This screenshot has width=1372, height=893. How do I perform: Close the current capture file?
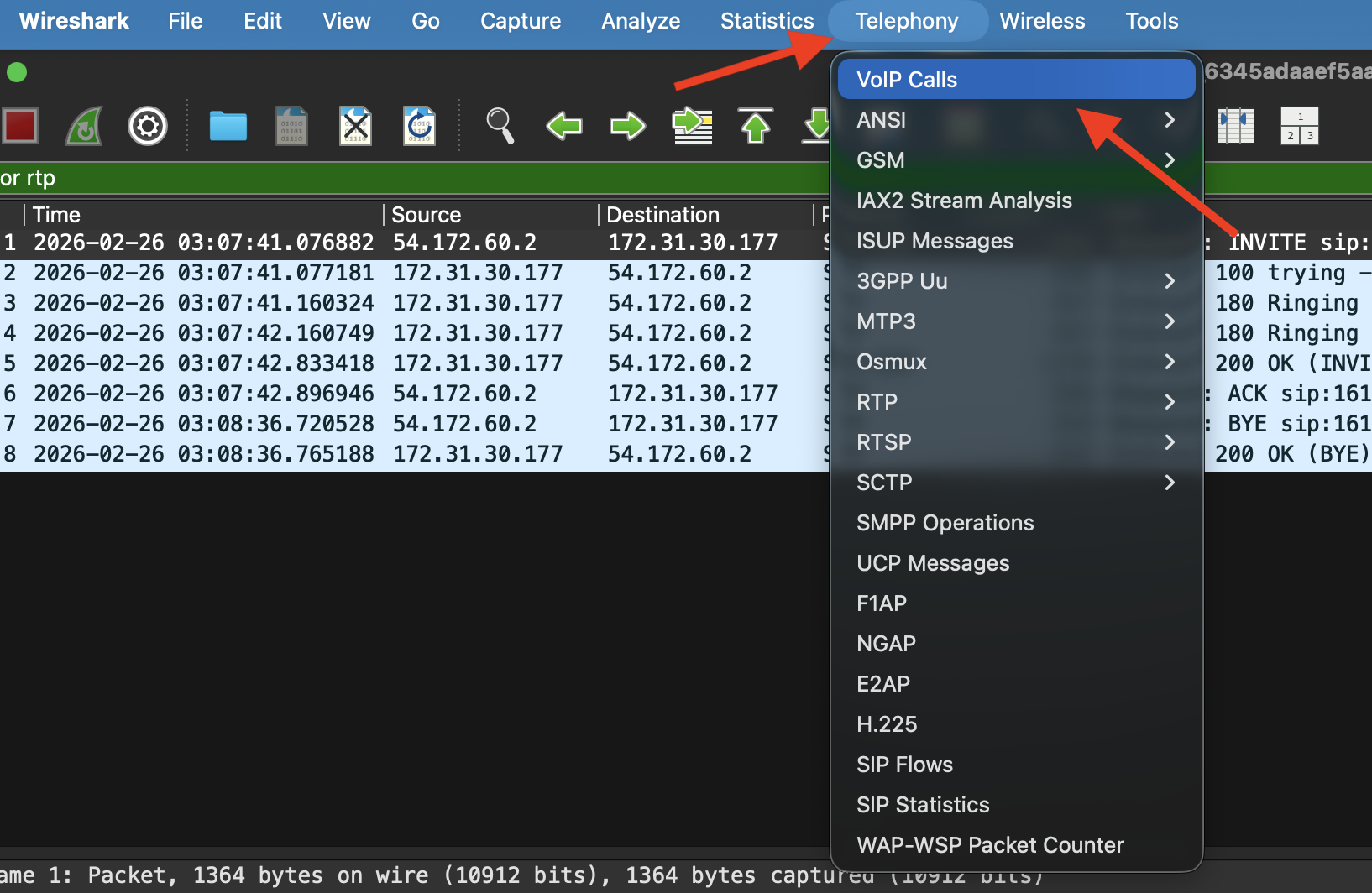tap(354, 126)
